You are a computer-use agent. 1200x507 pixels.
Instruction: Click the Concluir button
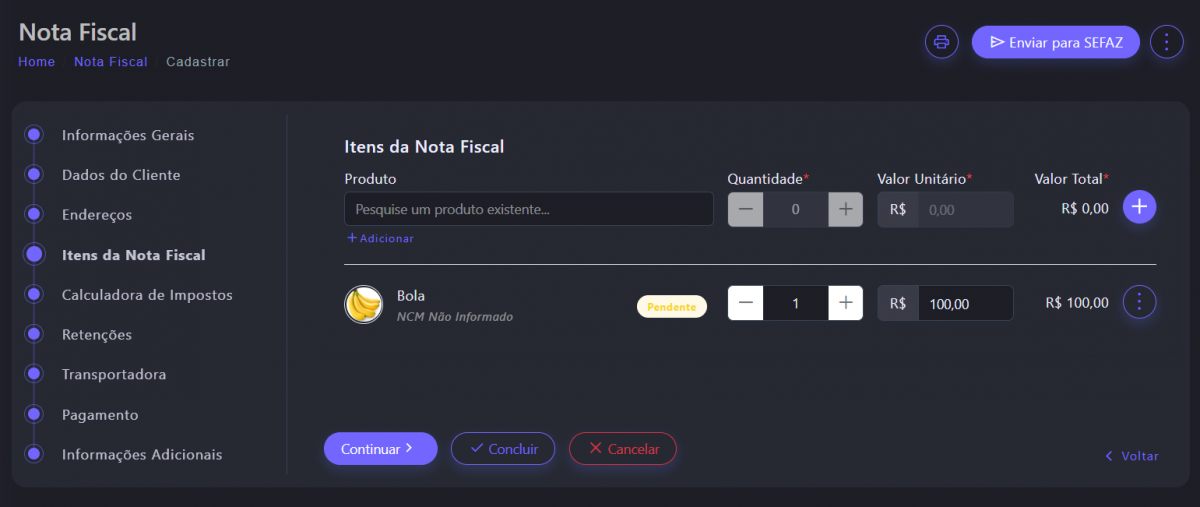(x=504, y=449)
